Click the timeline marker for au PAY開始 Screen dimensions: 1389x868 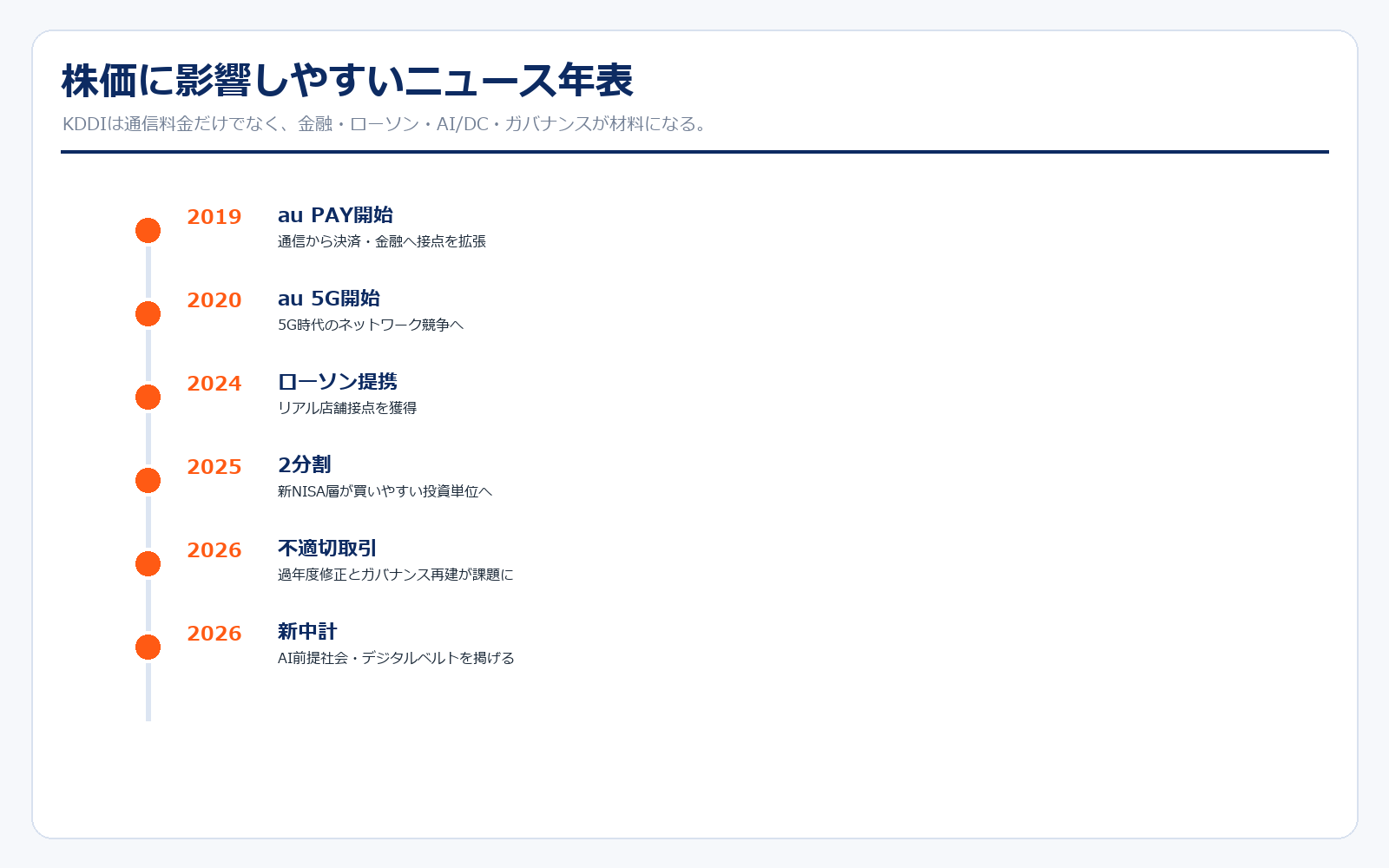(x=148, y=231)
